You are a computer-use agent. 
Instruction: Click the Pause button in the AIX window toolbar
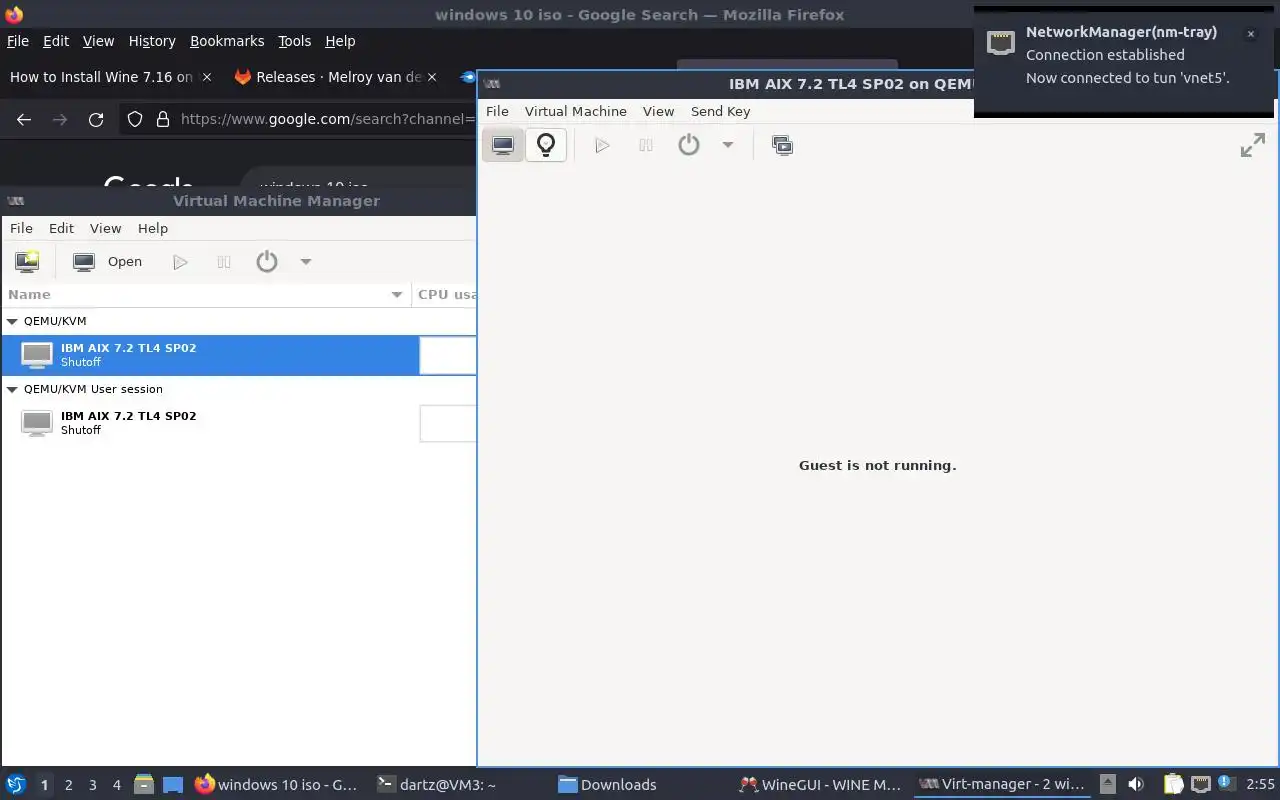[646, 145]
